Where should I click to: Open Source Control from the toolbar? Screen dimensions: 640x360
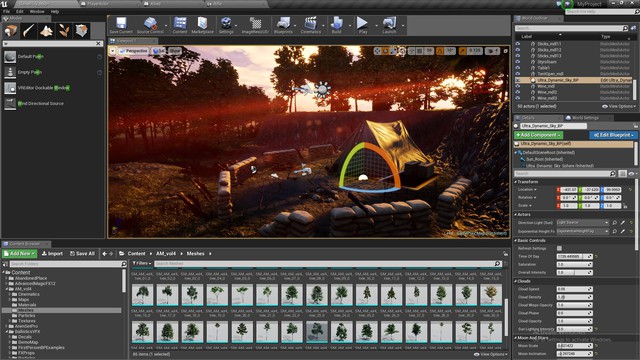(150, 25)
